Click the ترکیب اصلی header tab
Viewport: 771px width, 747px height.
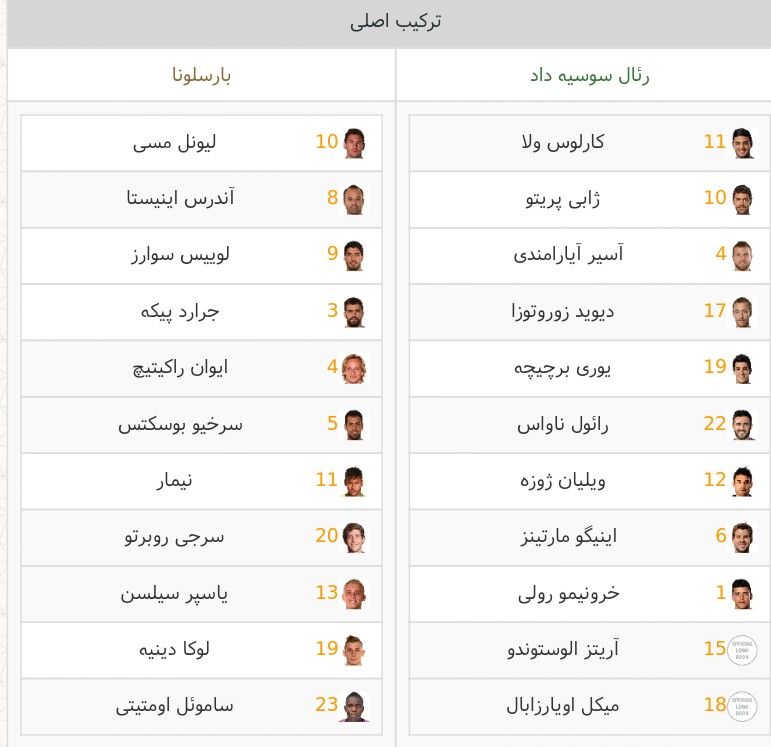point(396,22)
